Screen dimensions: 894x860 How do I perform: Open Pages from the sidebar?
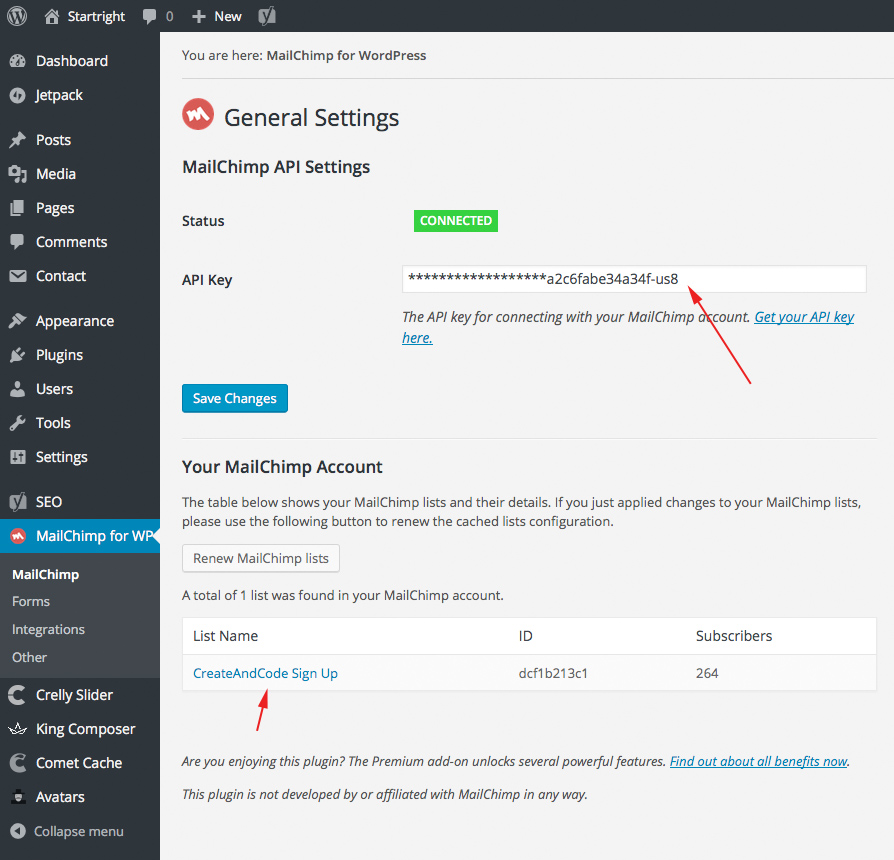[x=55, y=208]
